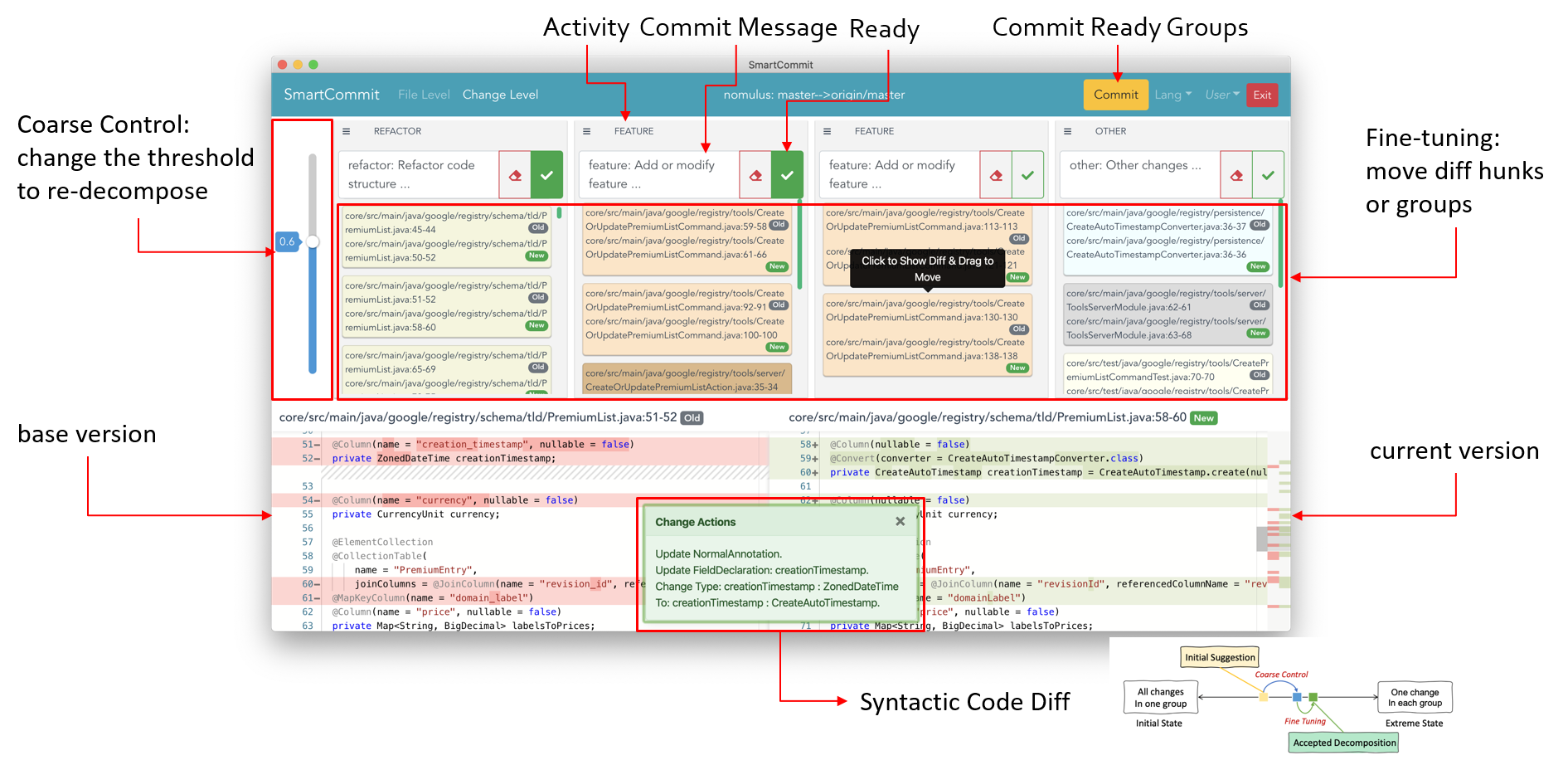Image resolution: width=1568 pixels, height=765 pixels.
Task: Focus the second FEATURE group commit message field
Action: (900, 175)
